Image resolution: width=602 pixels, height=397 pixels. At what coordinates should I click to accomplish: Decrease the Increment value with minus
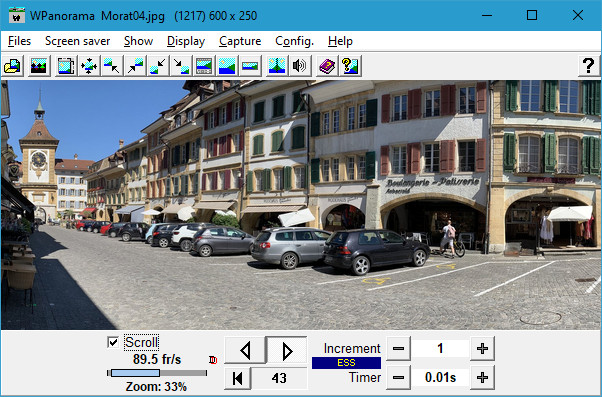click(x=398, y=349)
